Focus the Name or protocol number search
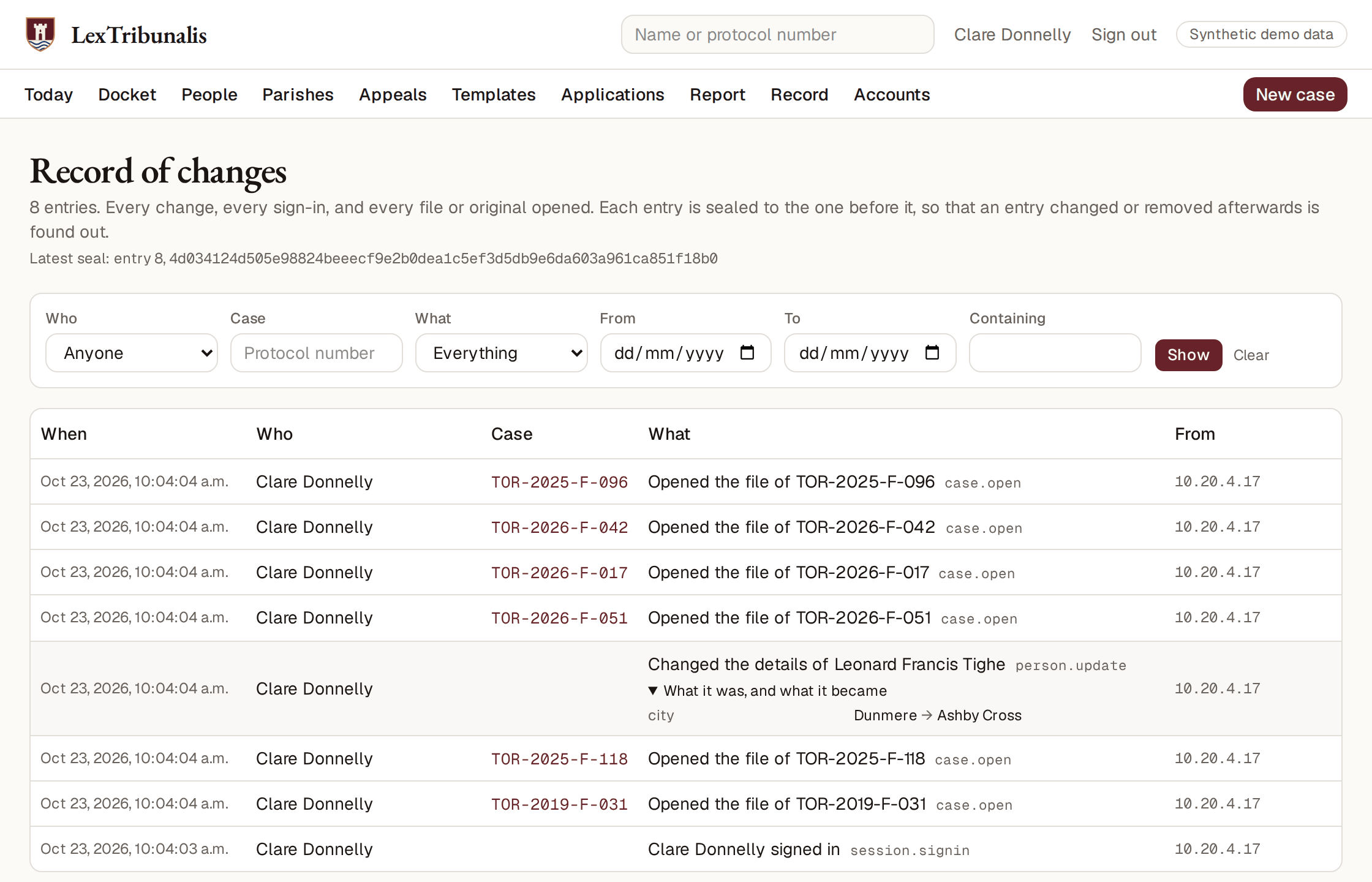 pos(777,34)
